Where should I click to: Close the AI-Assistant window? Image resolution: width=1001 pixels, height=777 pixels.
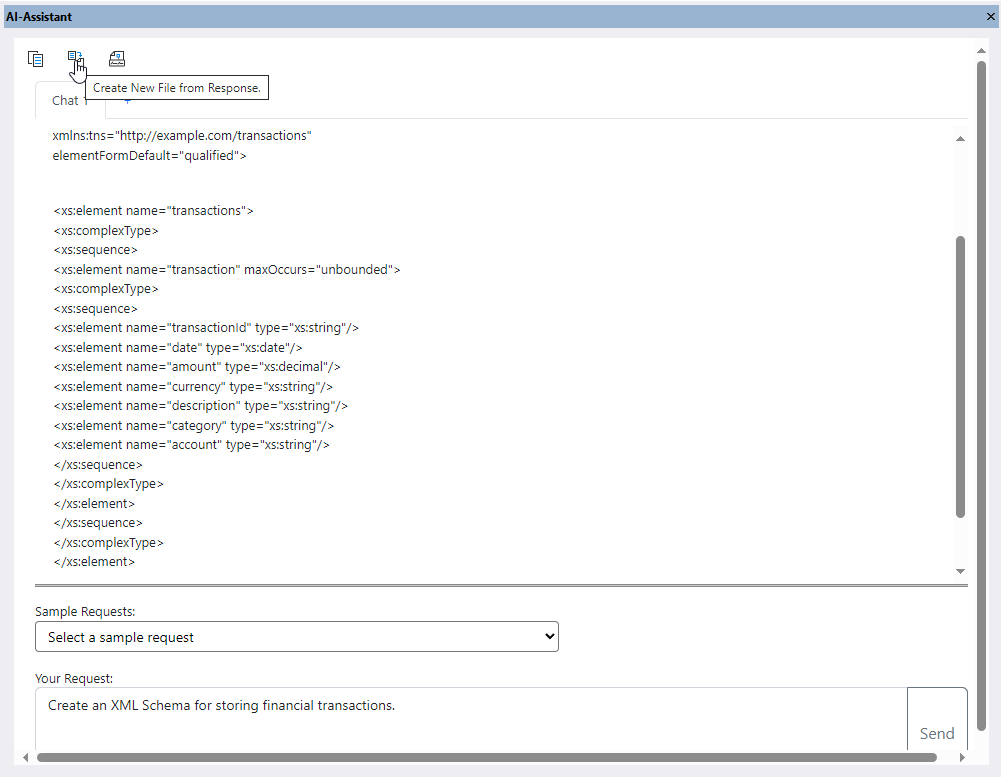[989, 16]
